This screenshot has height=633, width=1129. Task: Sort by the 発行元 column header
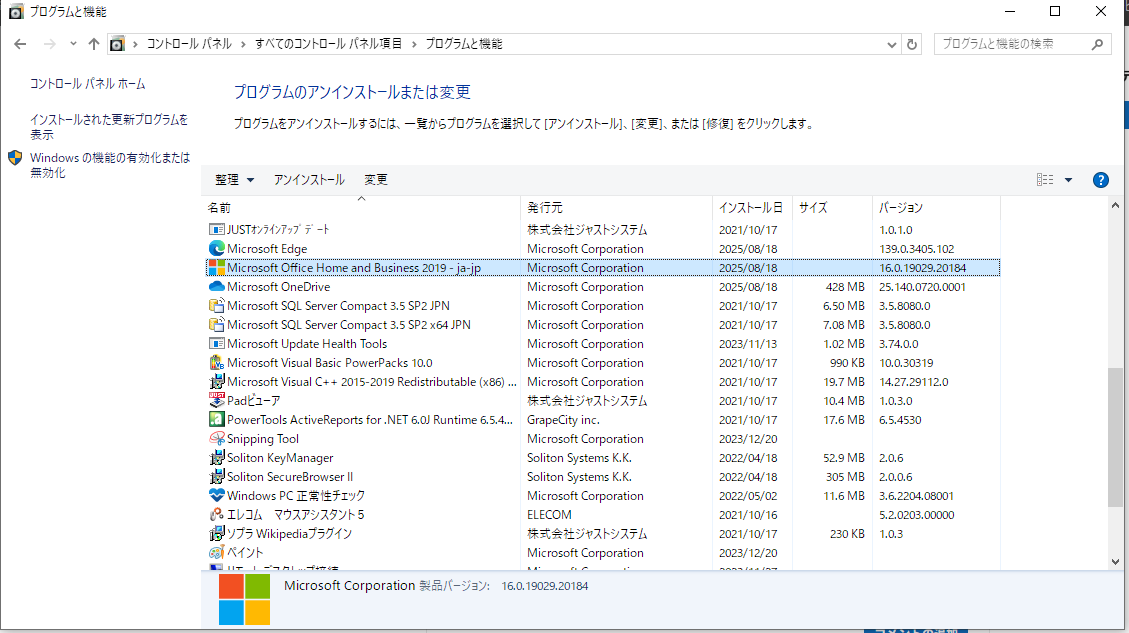point(616,207)
